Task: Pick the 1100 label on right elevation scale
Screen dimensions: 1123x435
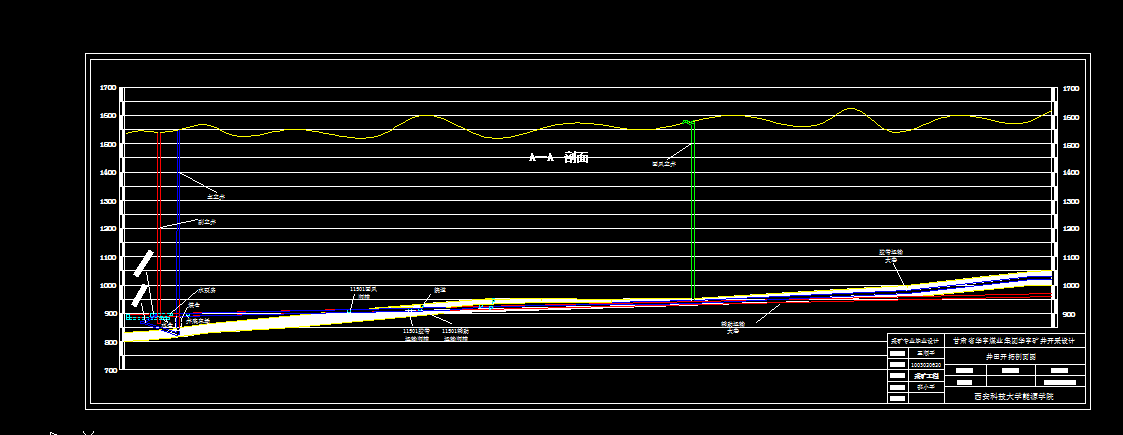Action: pos(1071,258)
